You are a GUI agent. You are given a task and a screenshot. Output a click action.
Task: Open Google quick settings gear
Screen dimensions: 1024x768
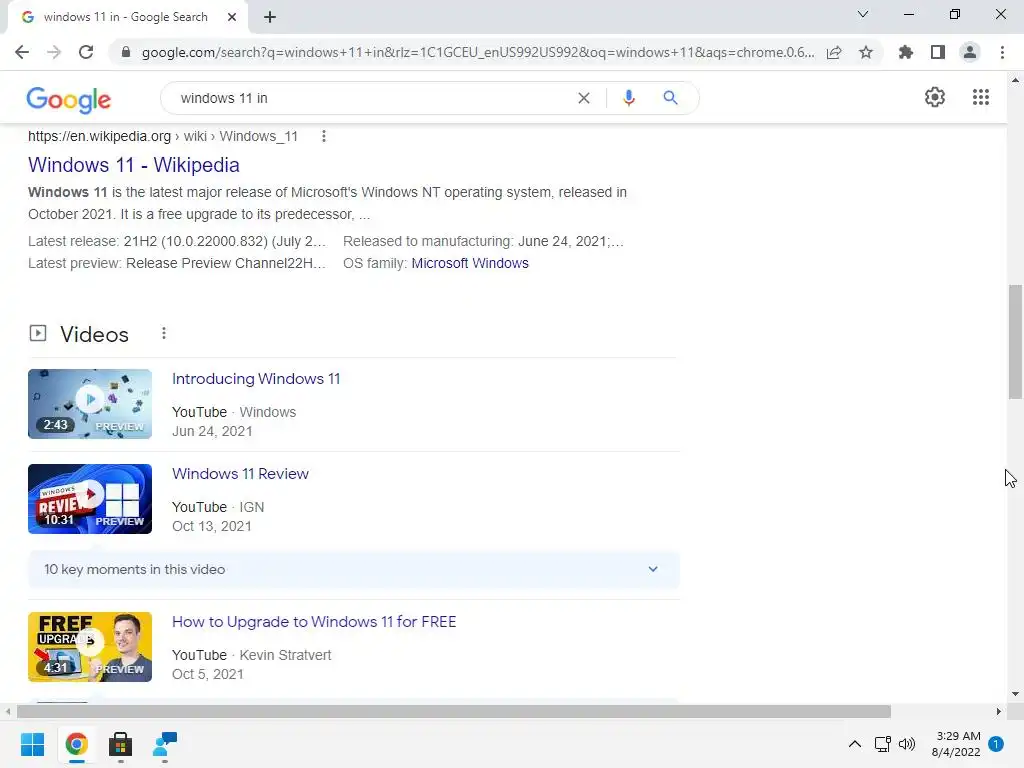935,97
